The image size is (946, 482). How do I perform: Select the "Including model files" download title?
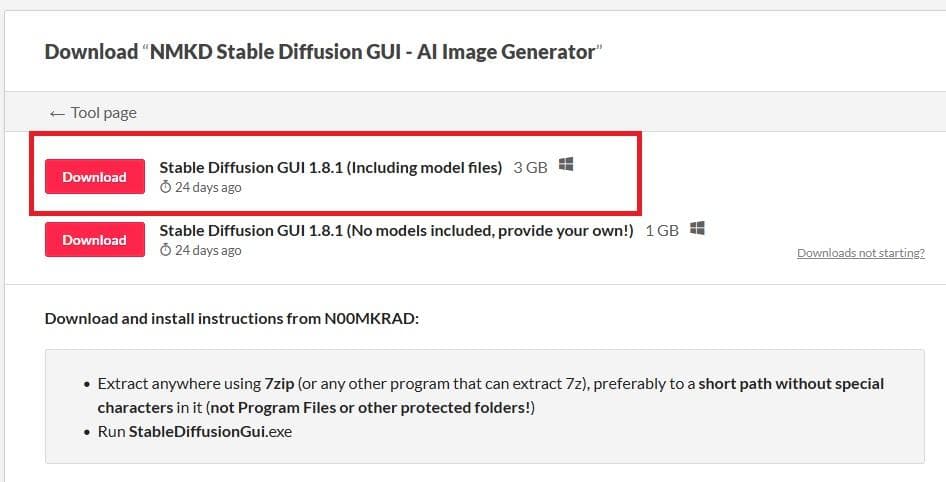[330, 167]
